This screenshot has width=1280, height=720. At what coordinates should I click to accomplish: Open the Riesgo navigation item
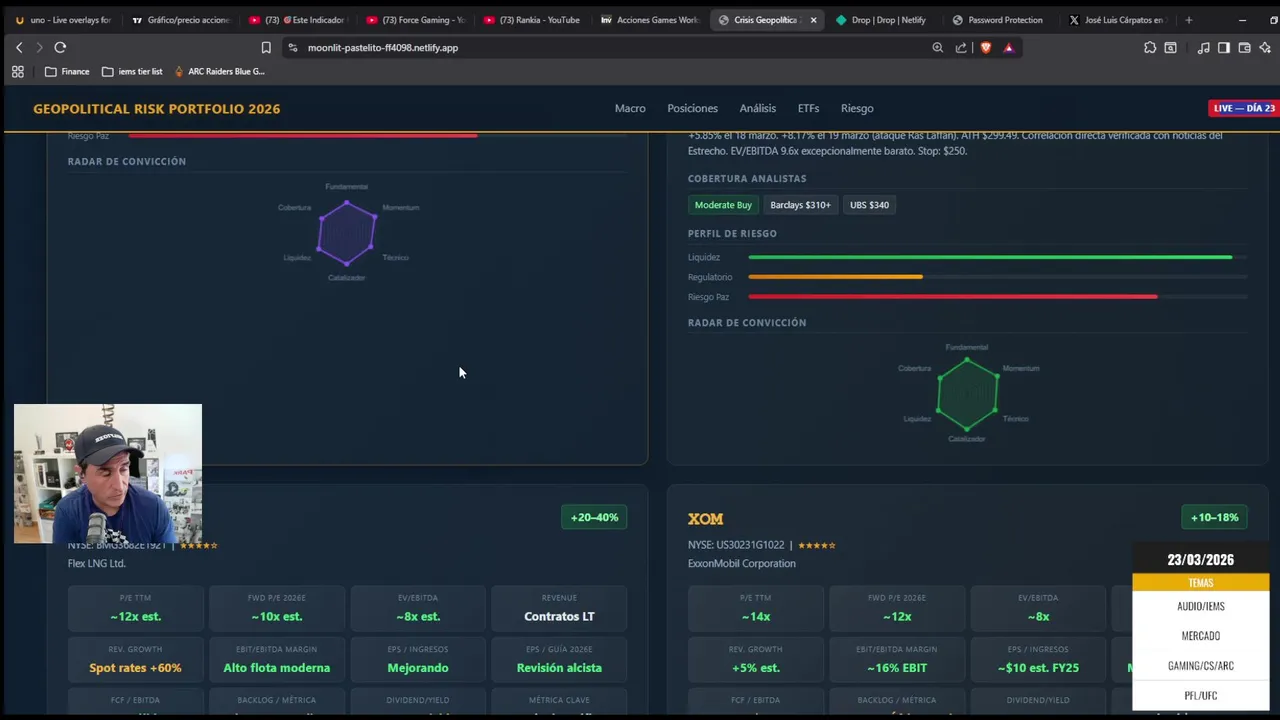[857, 108]
